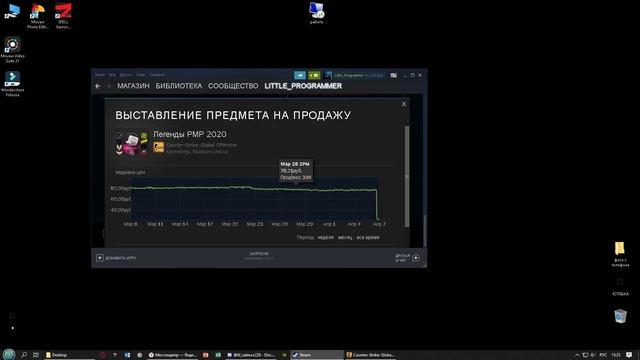The width and height of the screenshot is (640, 360).
Task: Open the Steam menu in title bar
Action: coord(100,75)
